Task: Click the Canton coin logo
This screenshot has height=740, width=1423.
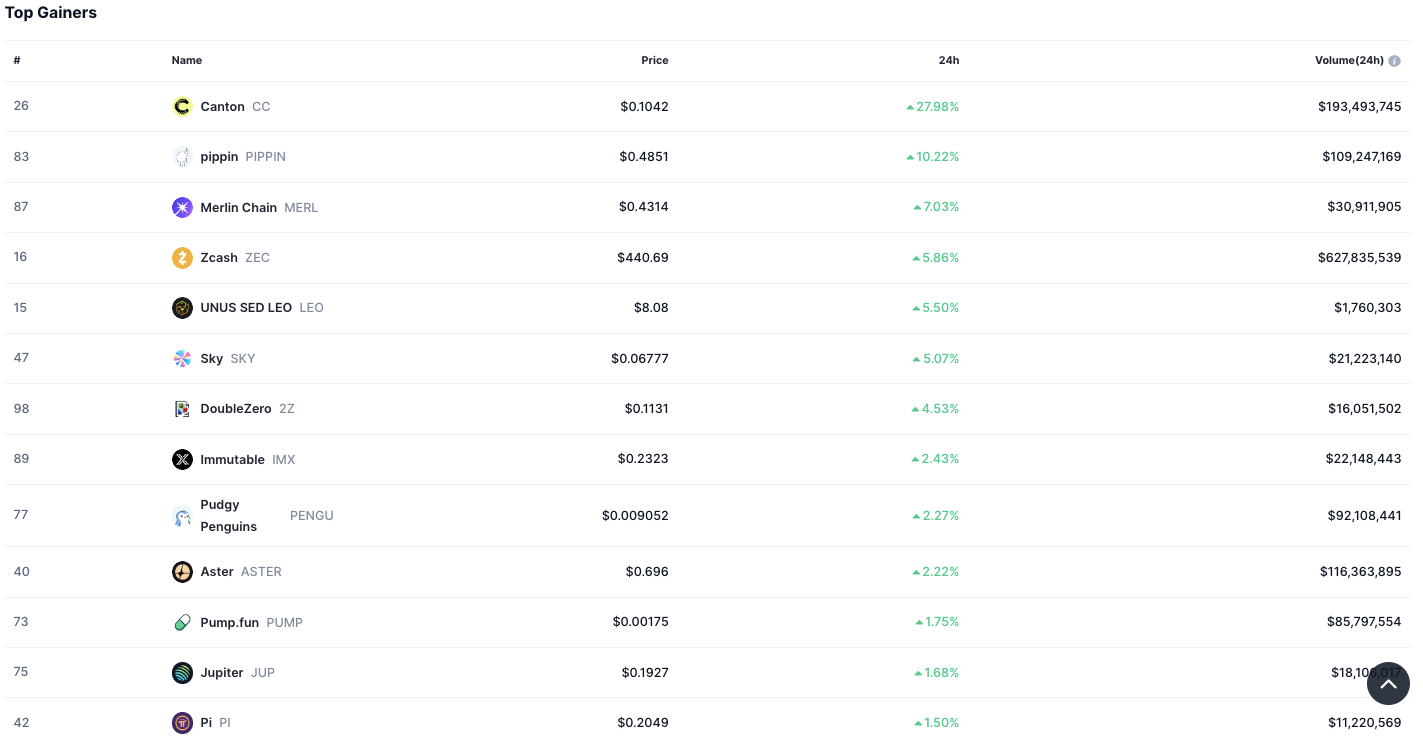Action: 182,106
